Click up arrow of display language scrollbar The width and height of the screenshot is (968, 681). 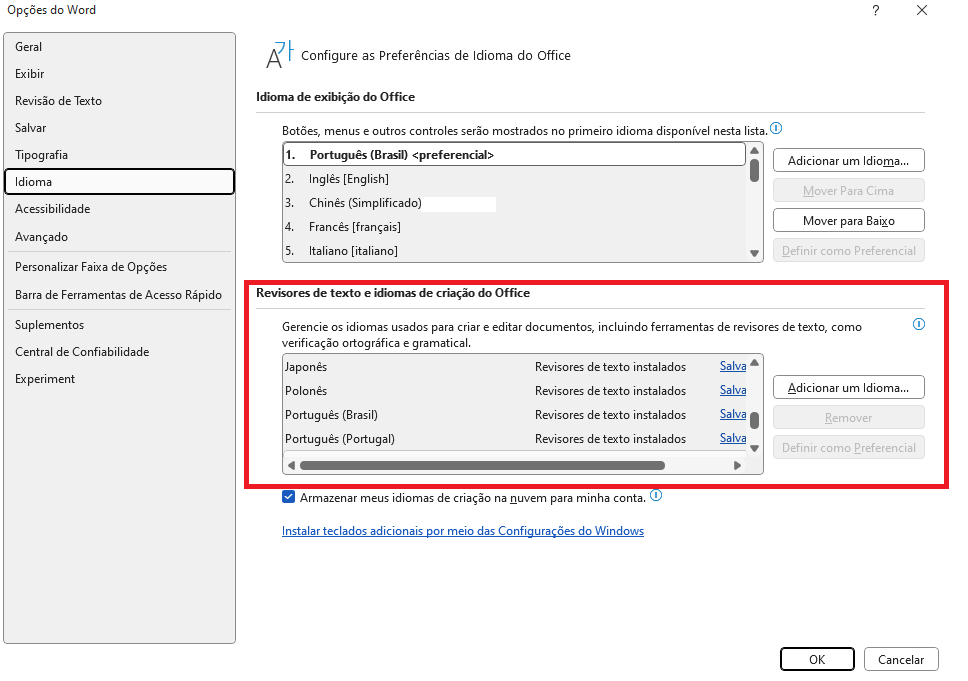click(754, 151)
